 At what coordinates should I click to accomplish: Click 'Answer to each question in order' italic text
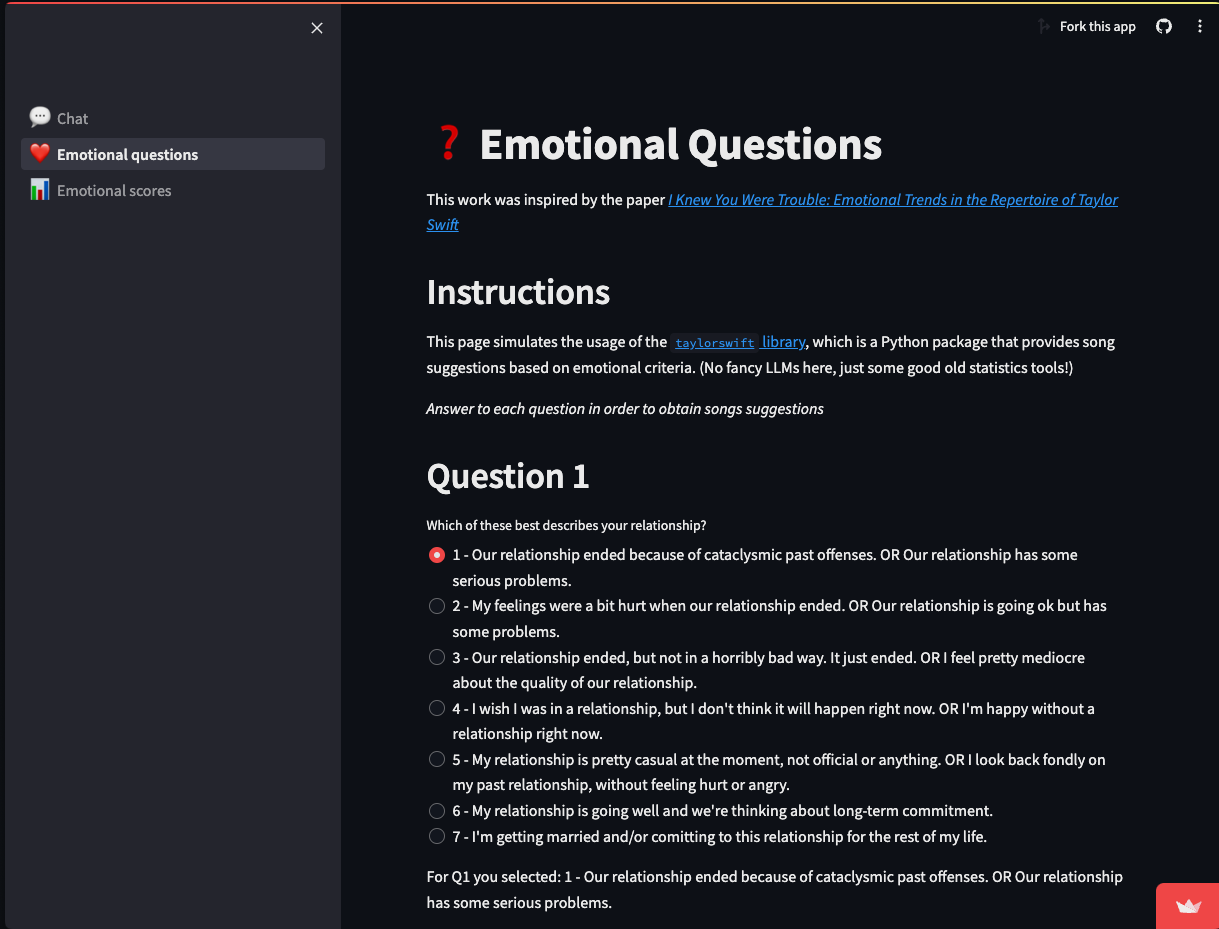pos(625,409)
